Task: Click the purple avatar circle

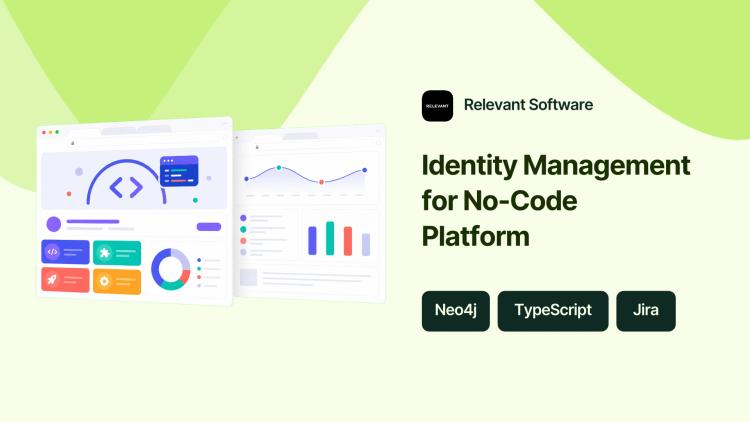Action: (x=54, y=224)
